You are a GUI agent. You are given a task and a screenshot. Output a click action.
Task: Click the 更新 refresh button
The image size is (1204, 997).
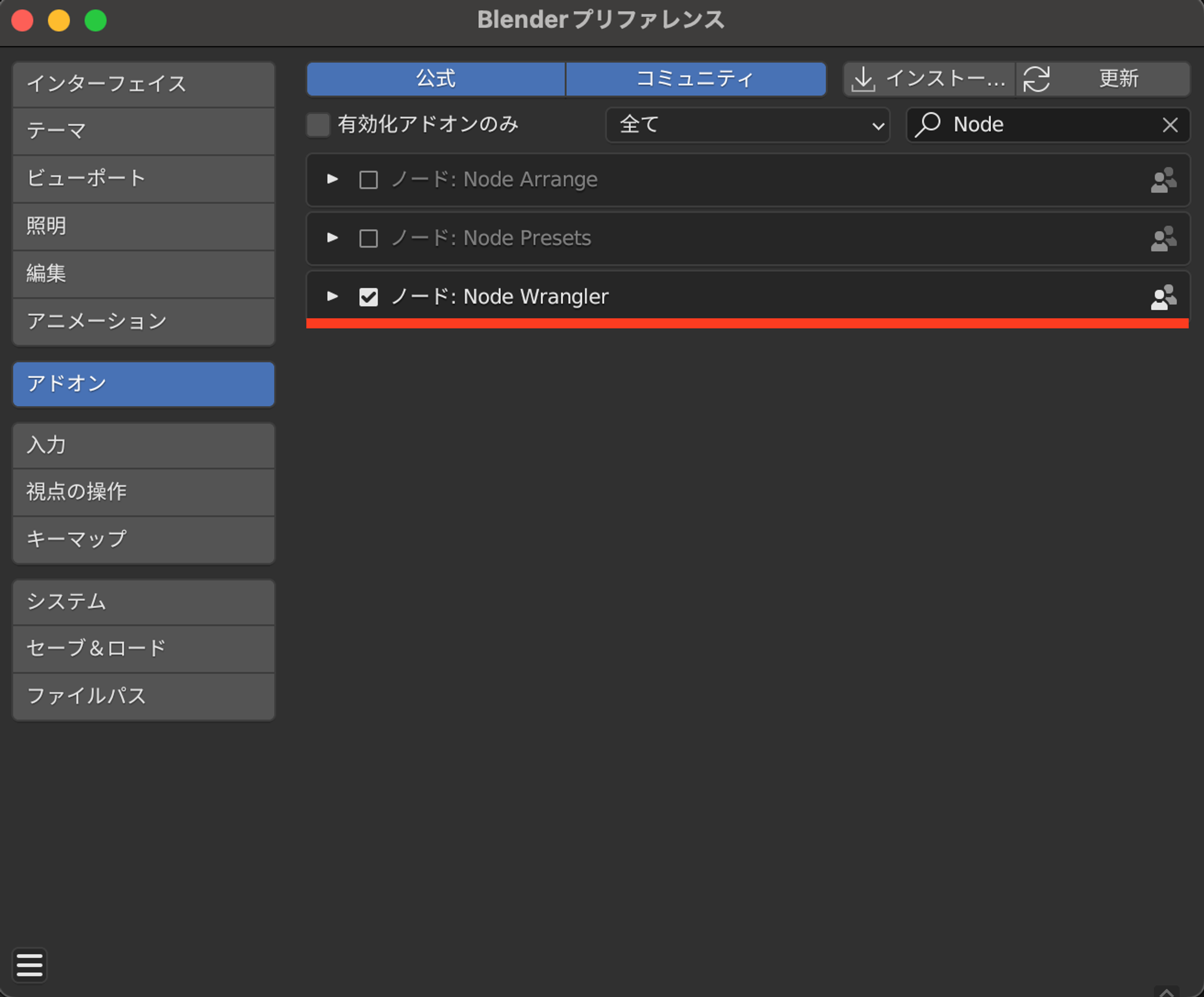[x=1103, y=79]
